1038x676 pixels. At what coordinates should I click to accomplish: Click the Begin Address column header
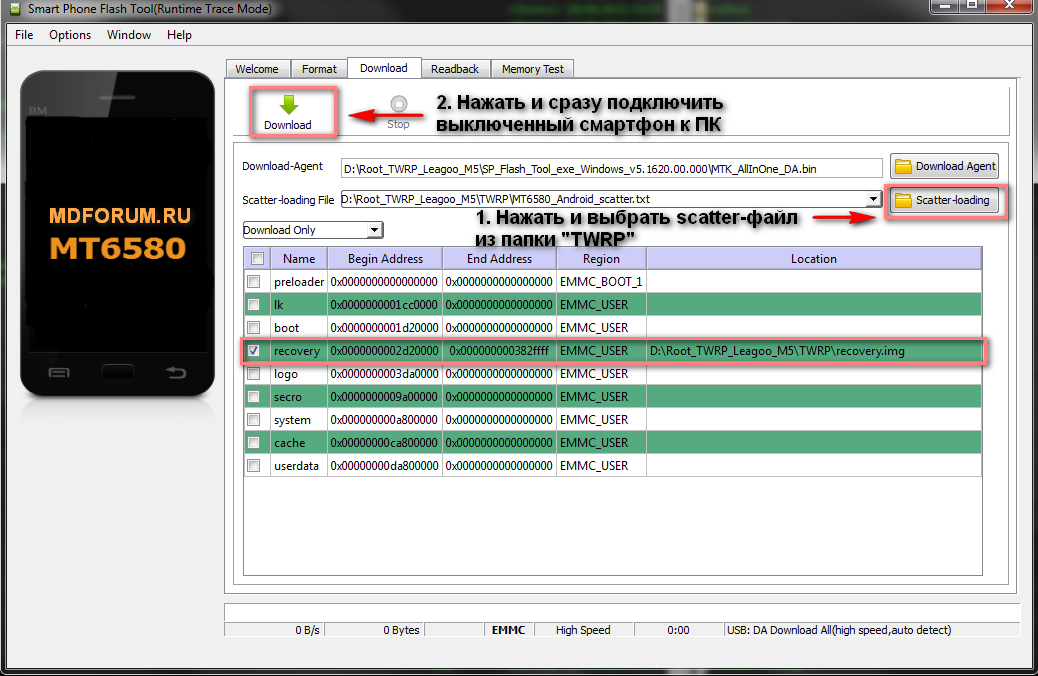385,259
